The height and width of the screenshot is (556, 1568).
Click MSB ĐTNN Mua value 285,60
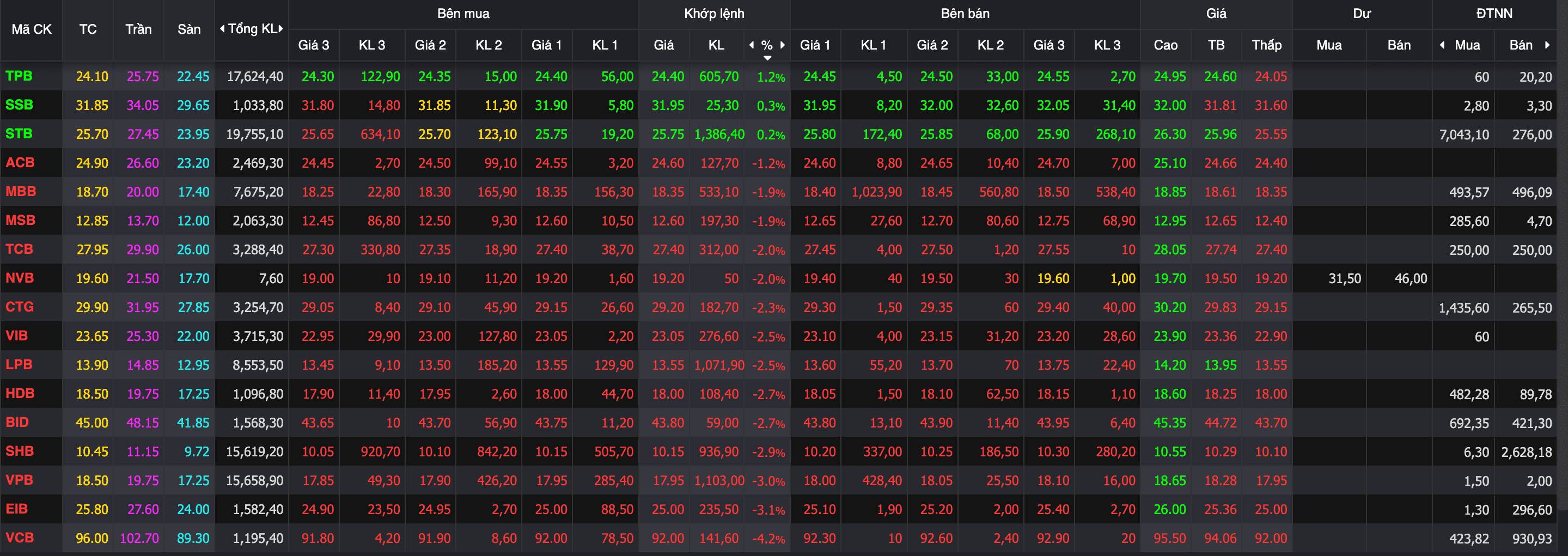pos(1469,221)
